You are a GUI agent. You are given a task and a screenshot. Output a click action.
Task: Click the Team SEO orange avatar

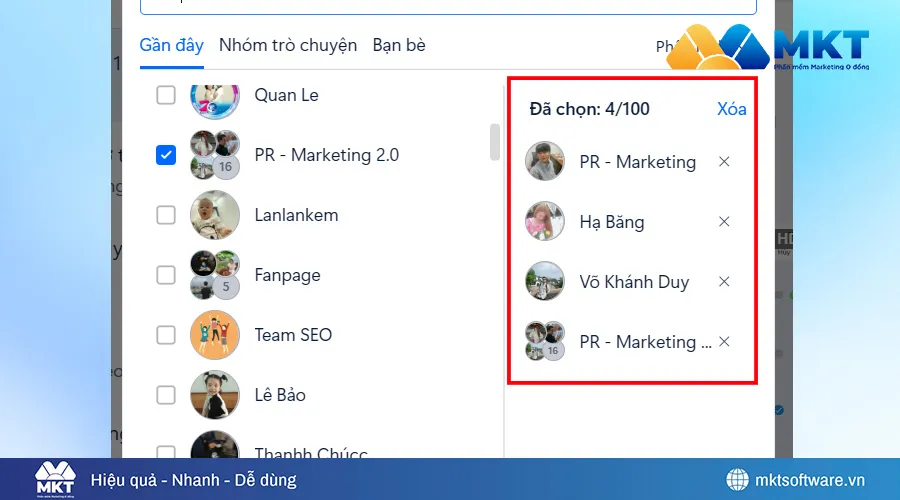click(215, 335)
